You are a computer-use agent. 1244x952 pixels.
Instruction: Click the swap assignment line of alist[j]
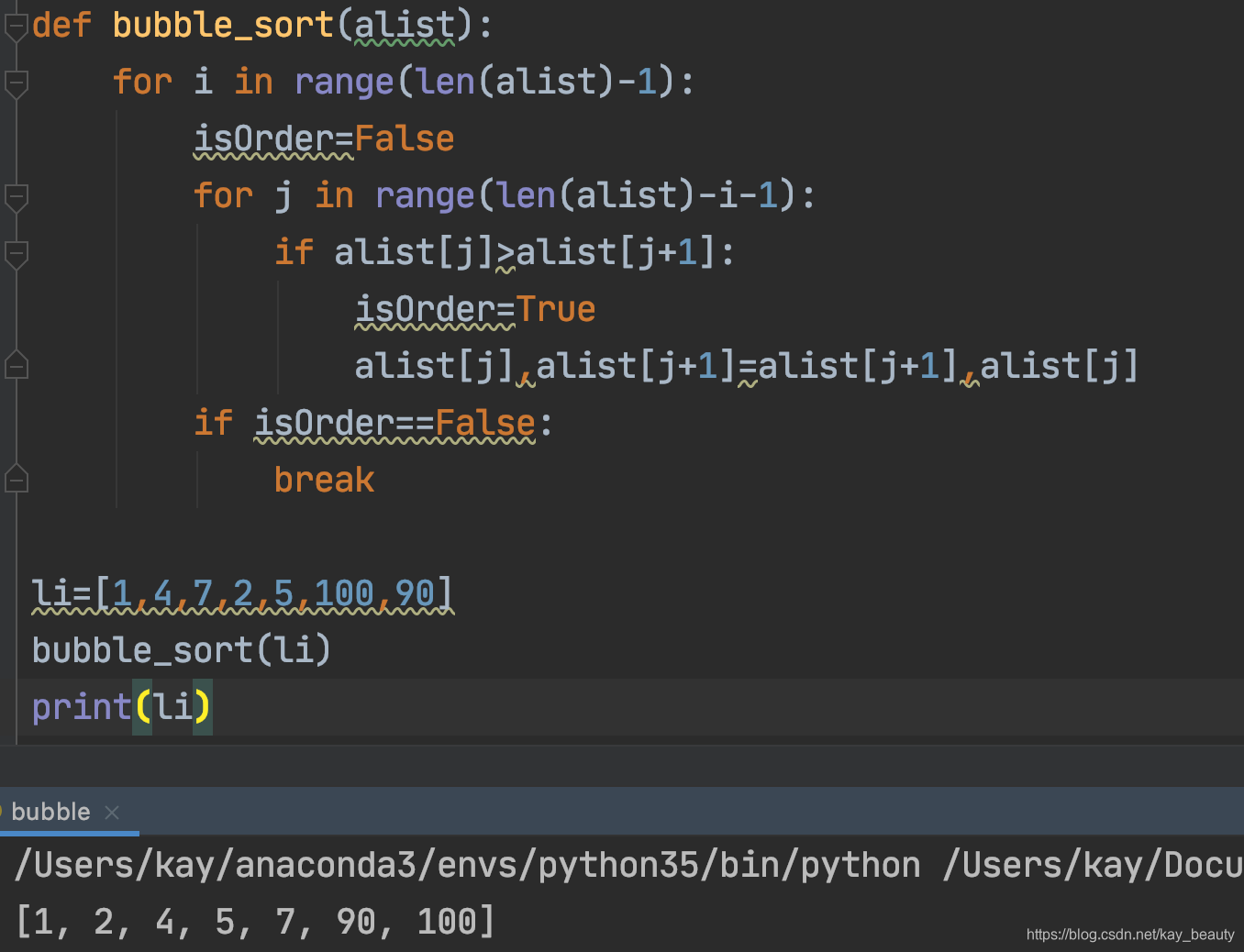pos(747,367)
